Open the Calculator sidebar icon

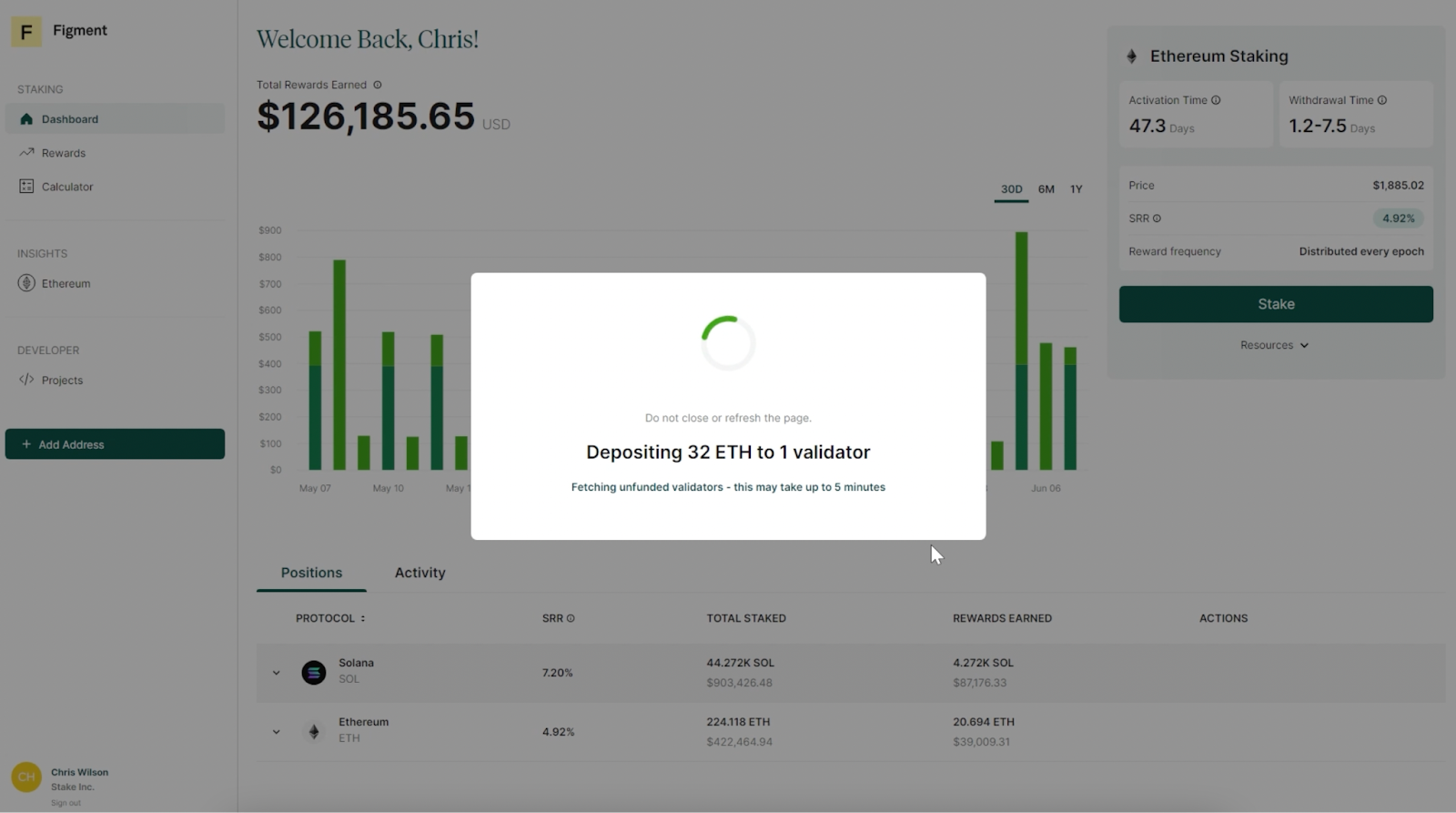(x=26, y=187)
